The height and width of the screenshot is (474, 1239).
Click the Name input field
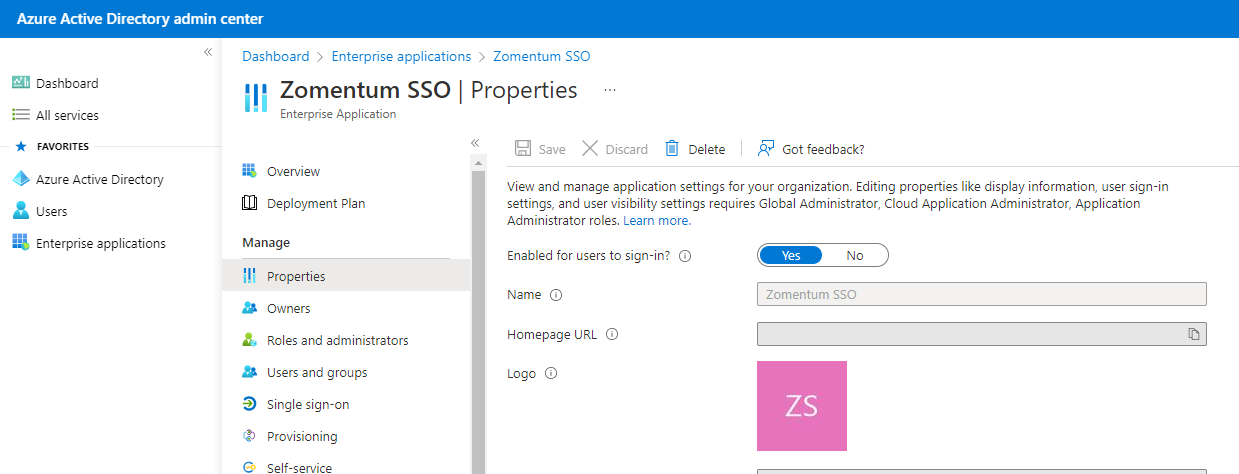[x=982, y=294]
